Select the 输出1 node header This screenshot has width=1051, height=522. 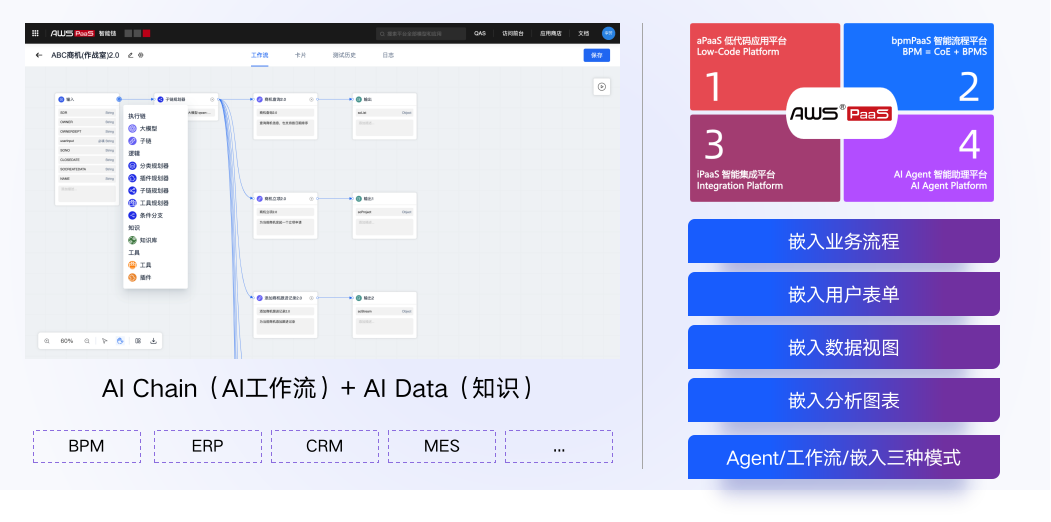click(385, 199)
